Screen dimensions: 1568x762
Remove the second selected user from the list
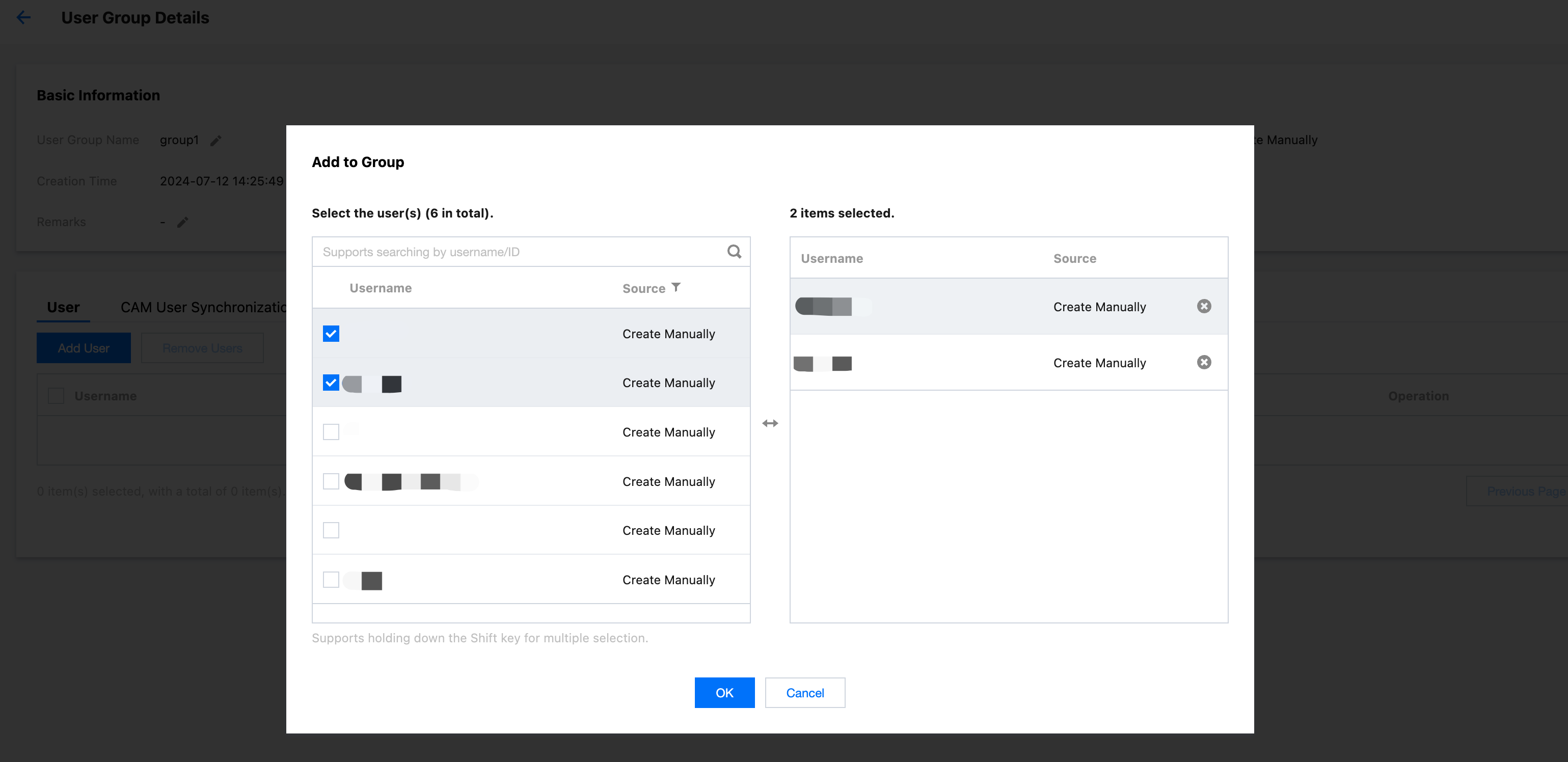pos(1203,362)
